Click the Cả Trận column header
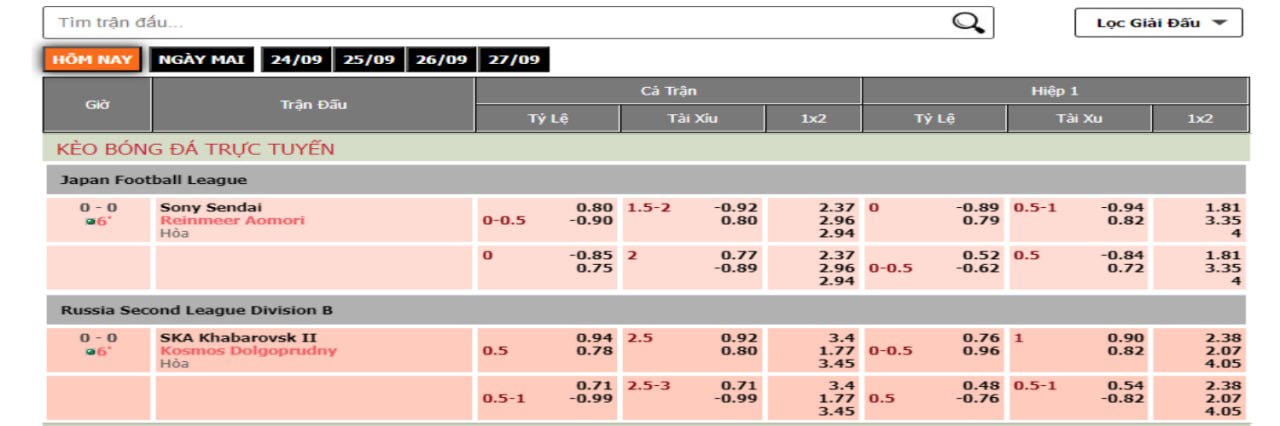The height and width of the screenshot is (426, 1280). [x=668, y=91]
